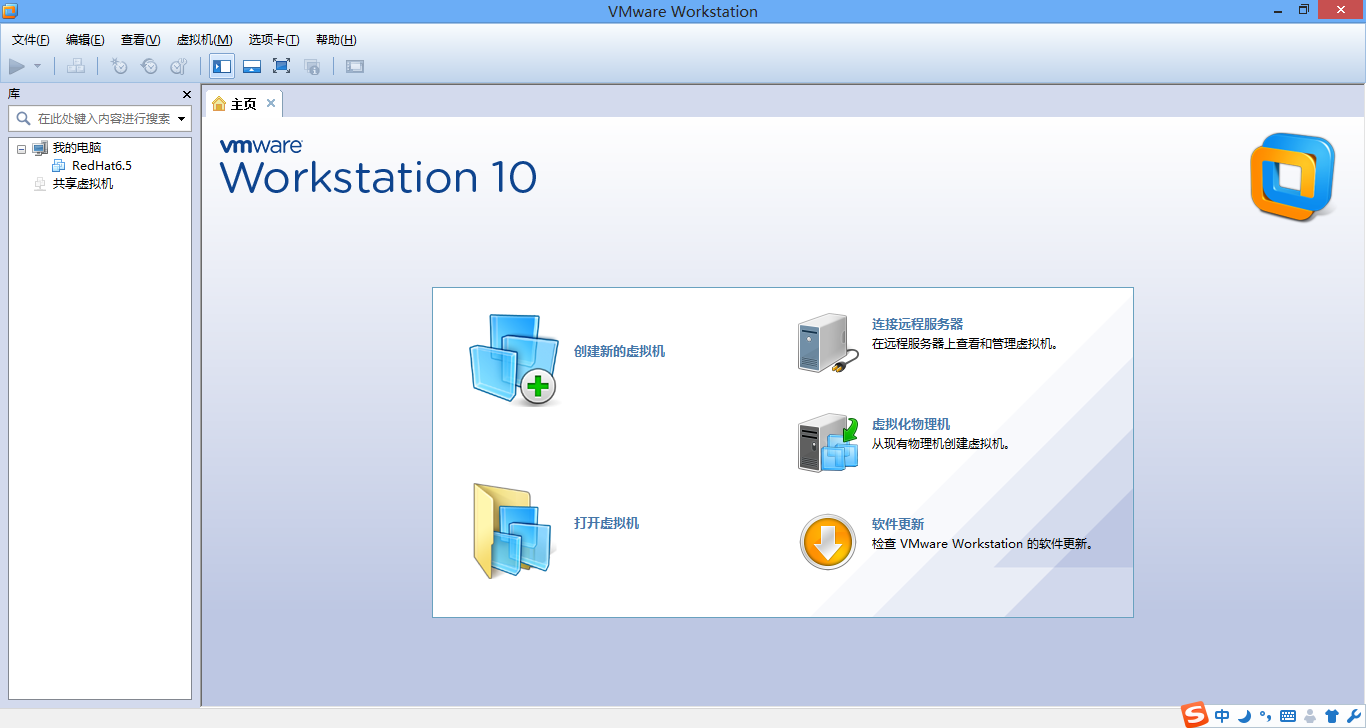Image resolution: width=1366 pixels, height=728 pixels.
Task: Enter full screen mode from toolbar
Action: pyautogui.click(x=281, y=66)
